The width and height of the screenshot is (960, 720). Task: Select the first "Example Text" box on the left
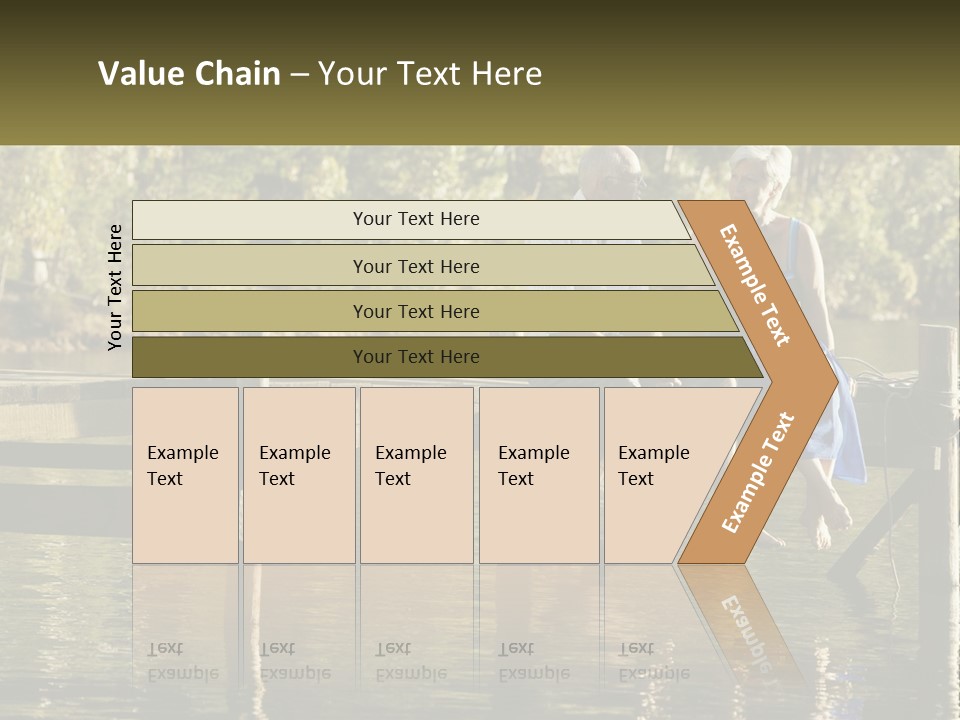[x=185, y=475]
